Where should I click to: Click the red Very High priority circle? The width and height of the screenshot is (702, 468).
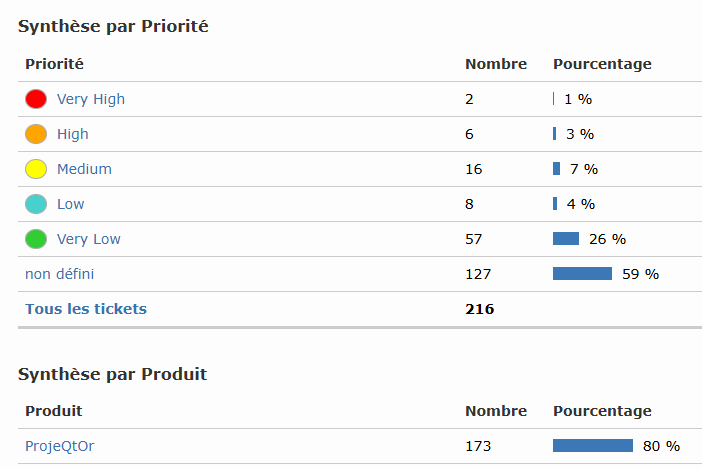[x=36, y=99]
